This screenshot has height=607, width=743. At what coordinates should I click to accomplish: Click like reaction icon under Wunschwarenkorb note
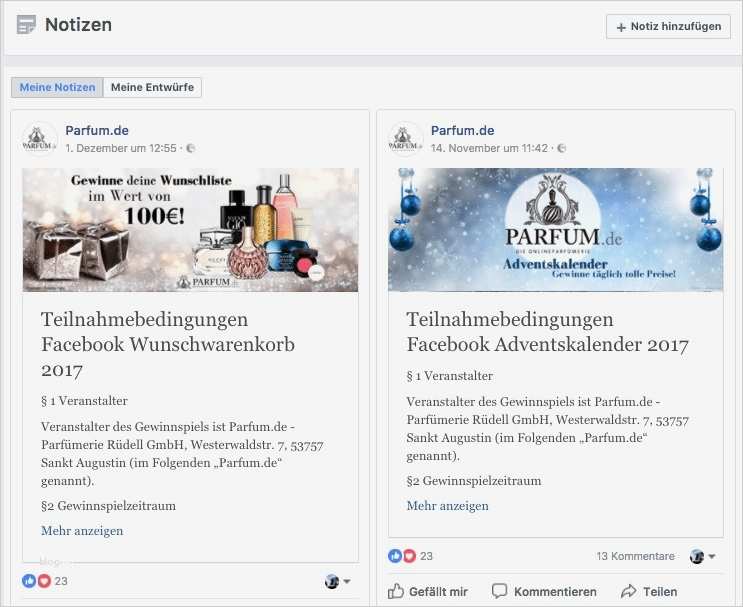coord(29,581)
